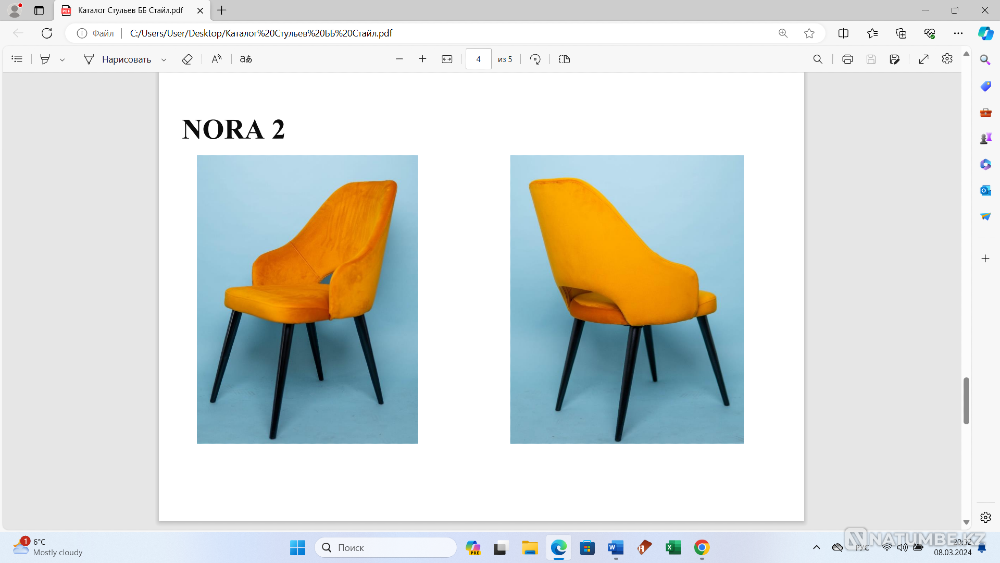Toggle page view layout button
The height and width of the screenshot is (563, 1000).
564,59
